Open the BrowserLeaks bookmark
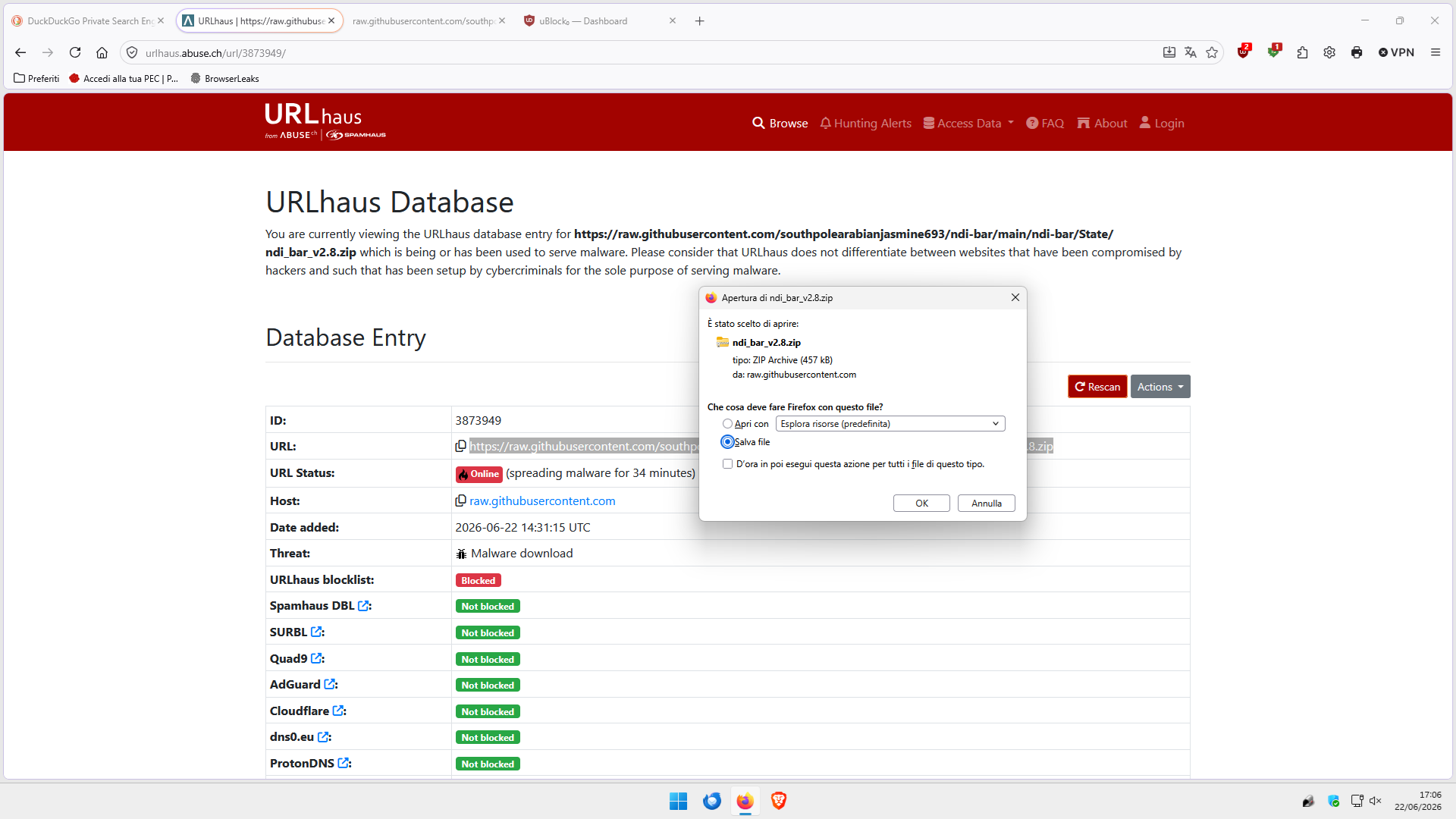Image resolution: width=1456 pixels, height=819 pixels. coord(224,78)
